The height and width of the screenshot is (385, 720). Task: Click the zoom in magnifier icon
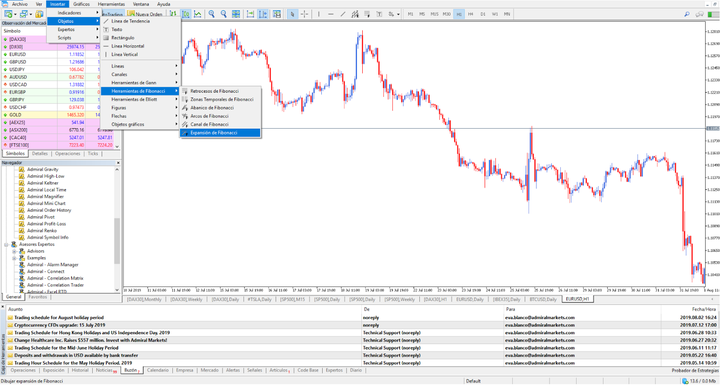[212, 14]
